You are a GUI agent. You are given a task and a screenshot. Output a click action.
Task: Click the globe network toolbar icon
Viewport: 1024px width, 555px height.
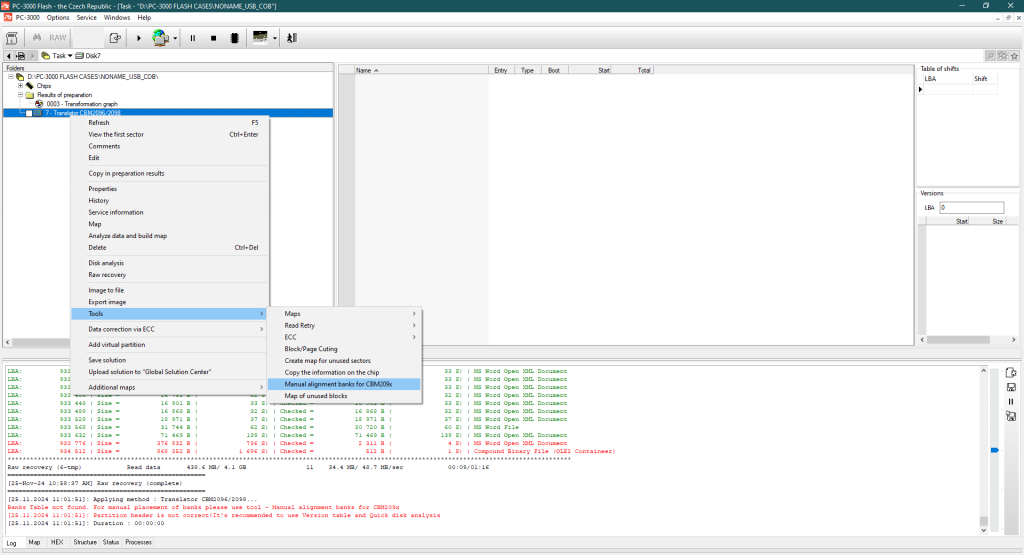tap(160, 38)
